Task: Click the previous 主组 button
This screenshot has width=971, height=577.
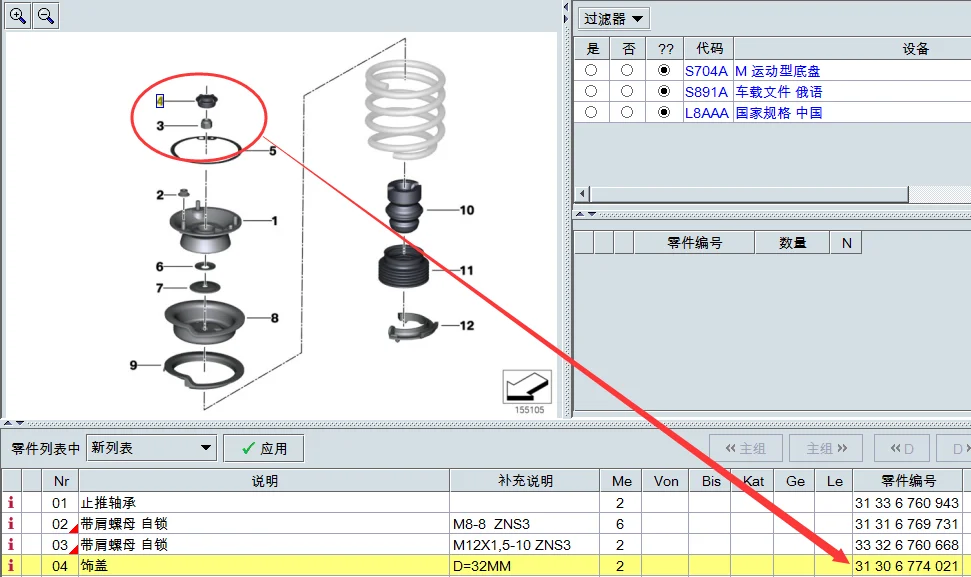Action: (x=746, y=448)
